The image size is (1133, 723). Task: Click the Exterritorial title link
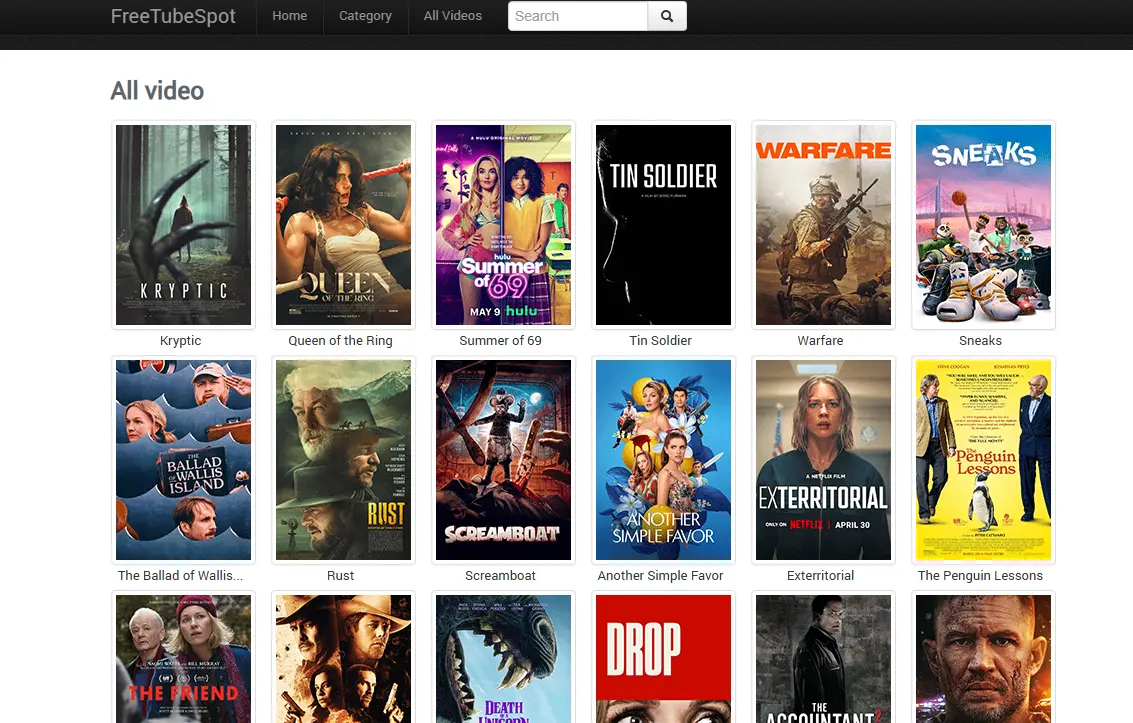(x=820, y=576)
